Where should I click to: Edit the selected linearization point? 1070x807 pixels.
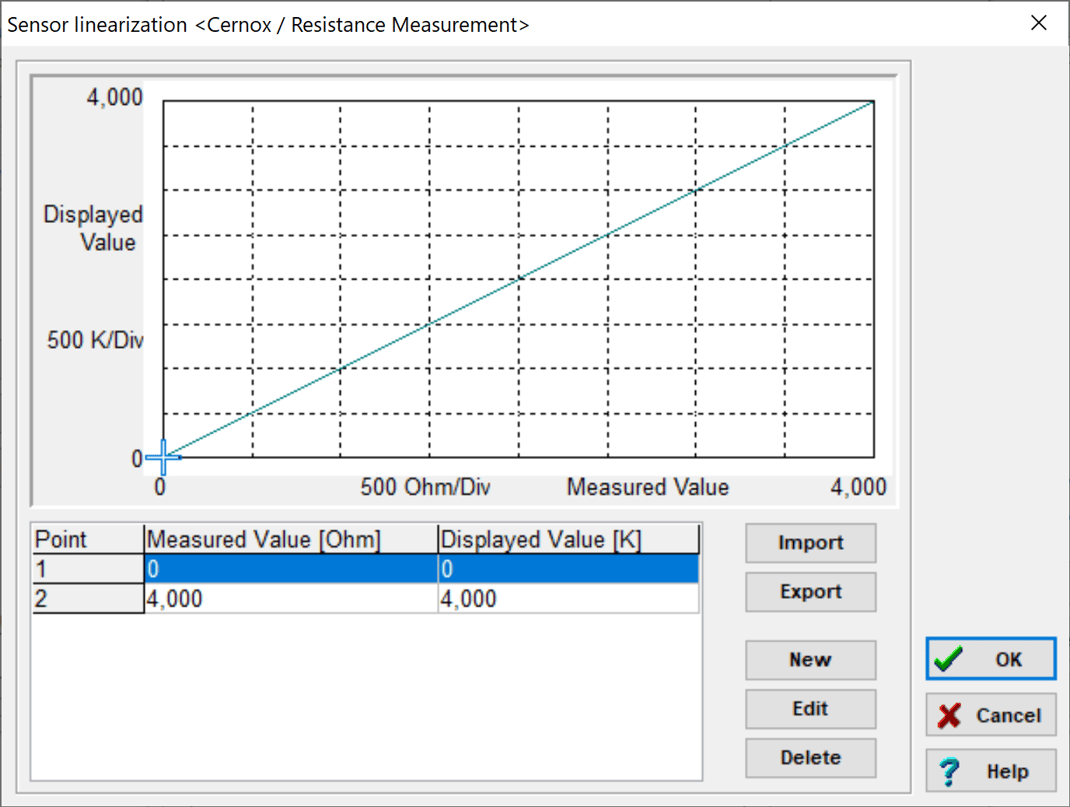tap(810, 709)
